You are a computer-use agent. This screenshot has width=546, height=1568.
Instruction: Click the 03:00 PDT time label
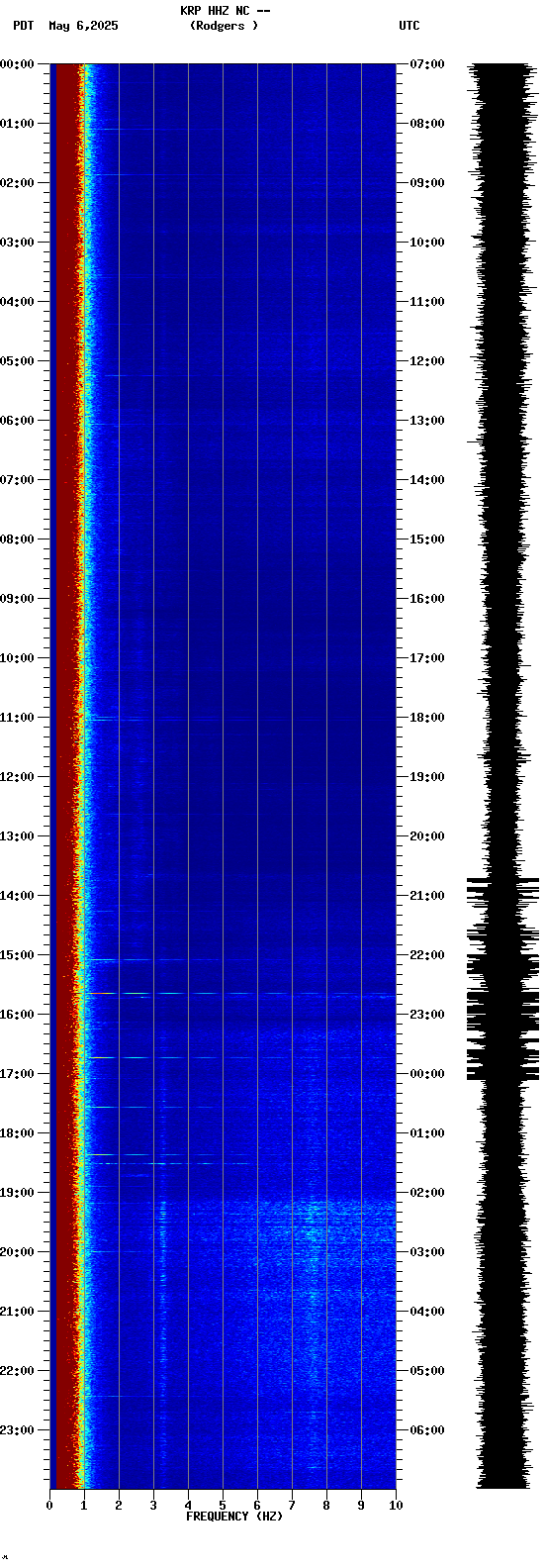click(17, 243)
